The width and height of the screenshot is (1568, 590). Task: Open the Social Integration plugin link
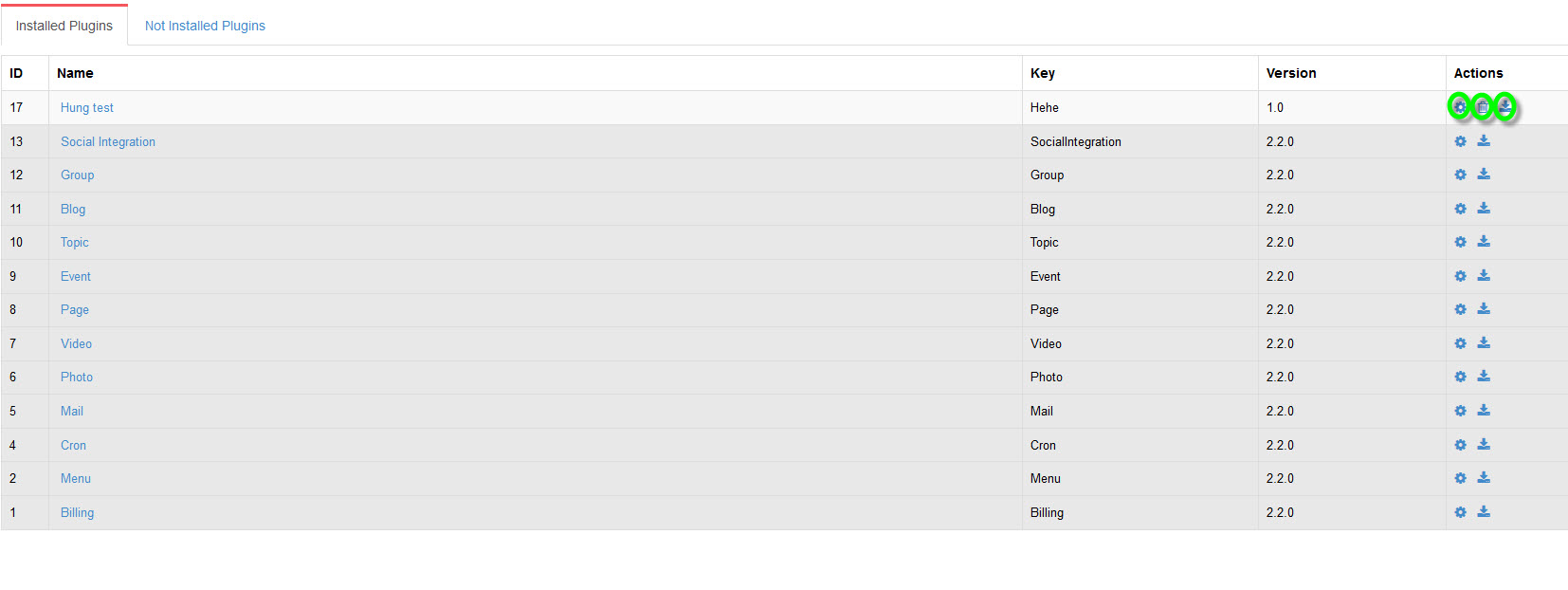[x=108, y=141]
